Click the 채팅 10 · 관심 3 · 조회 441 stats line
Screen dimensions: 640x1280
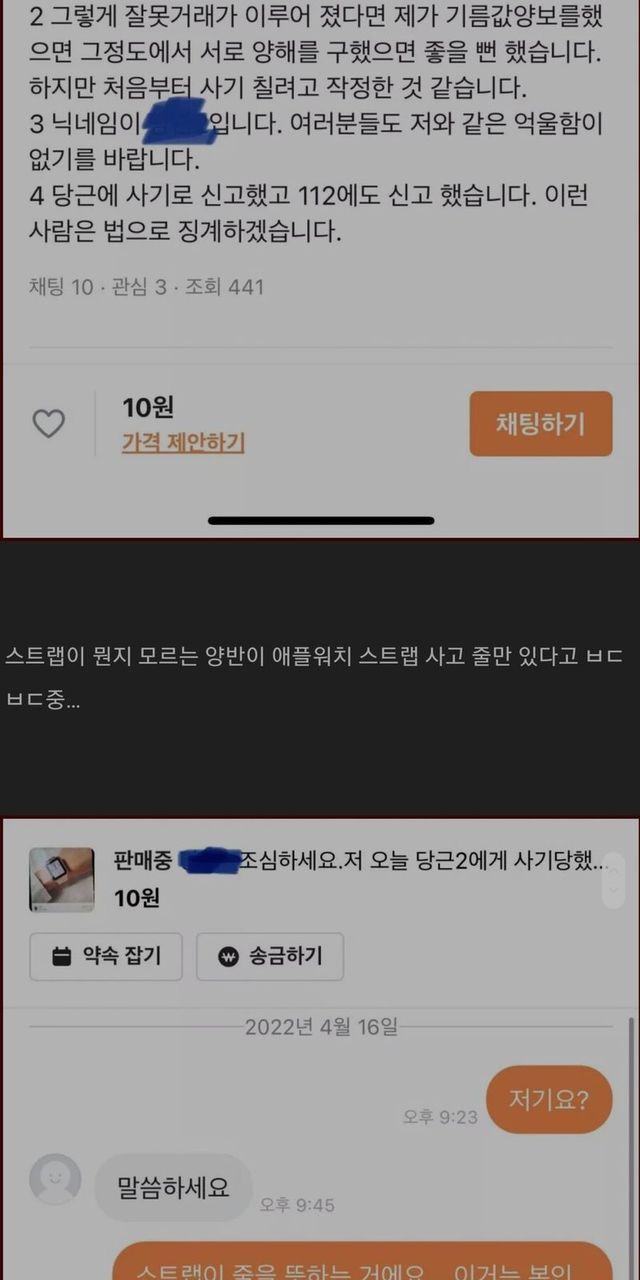[146, 287]
